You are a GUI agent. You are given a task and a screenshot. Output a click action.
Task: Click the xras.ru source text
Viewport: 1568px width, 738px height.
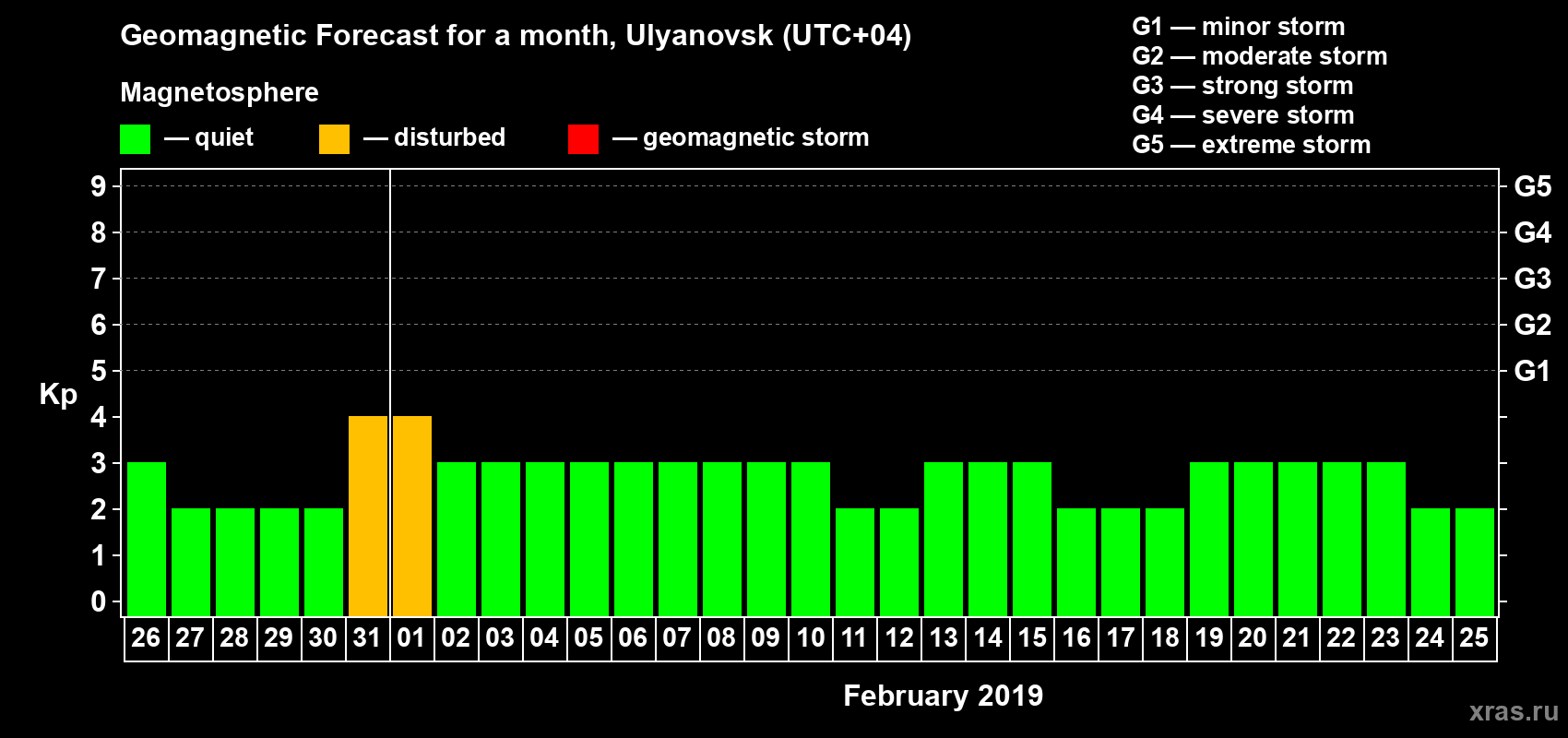pos(1514,711)
